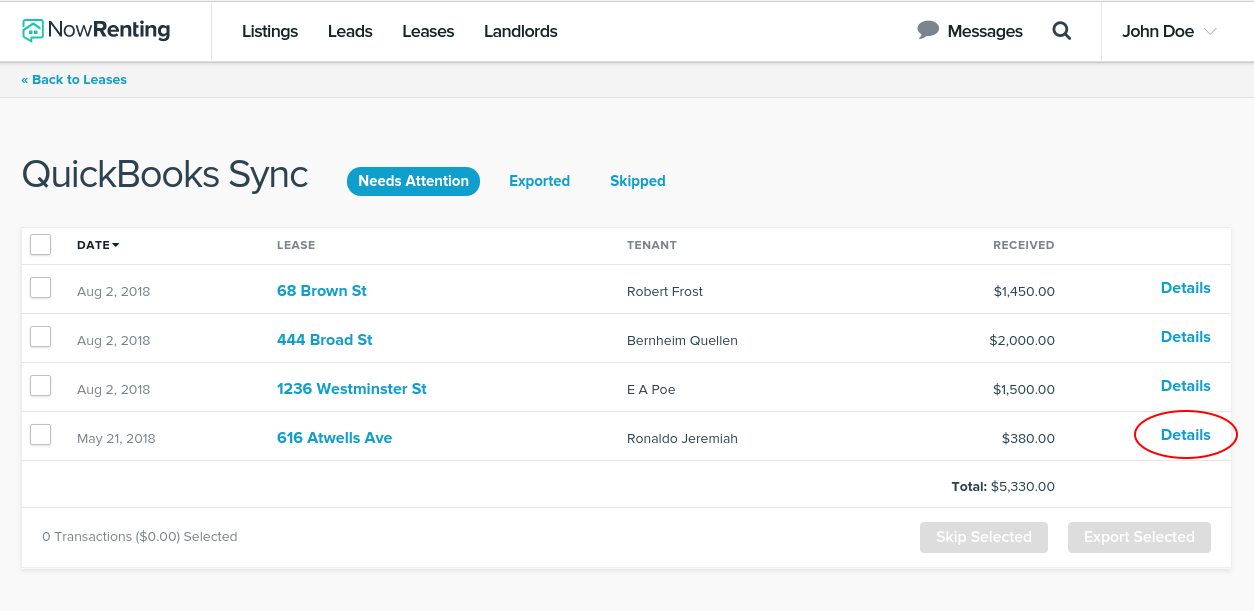Click the Messages speech bubble icon
Image resolution: width=1254 pixels, height=611 pixels.
(928, 31)
